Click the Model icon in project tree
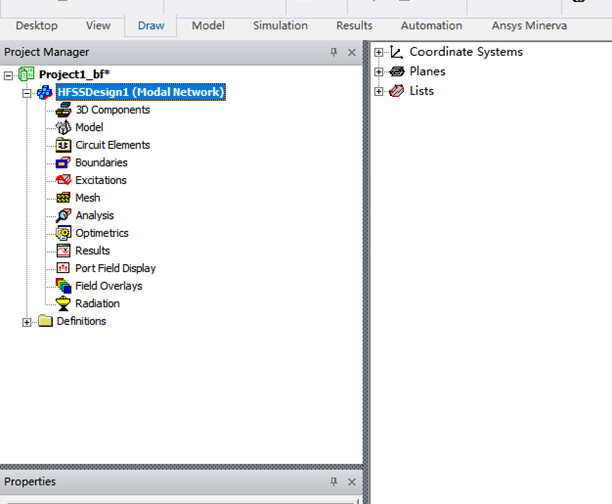This screenshot has width=612, height=504. pyautogui.click(x=63, y=127)
